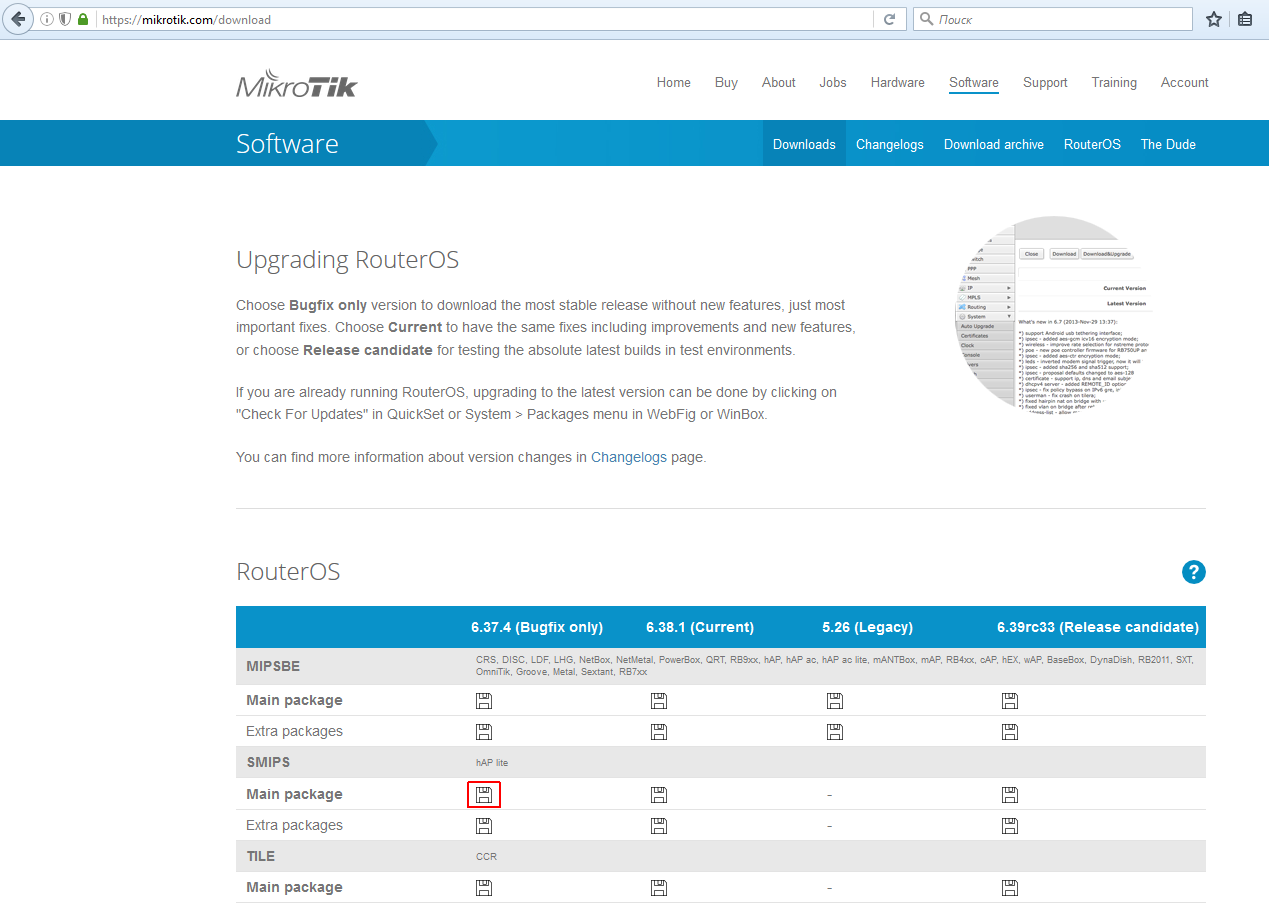This screenshot has height=907, width=1269.
Task: Download TILE Main package release candidate
Action: (x=1009, y=888)
